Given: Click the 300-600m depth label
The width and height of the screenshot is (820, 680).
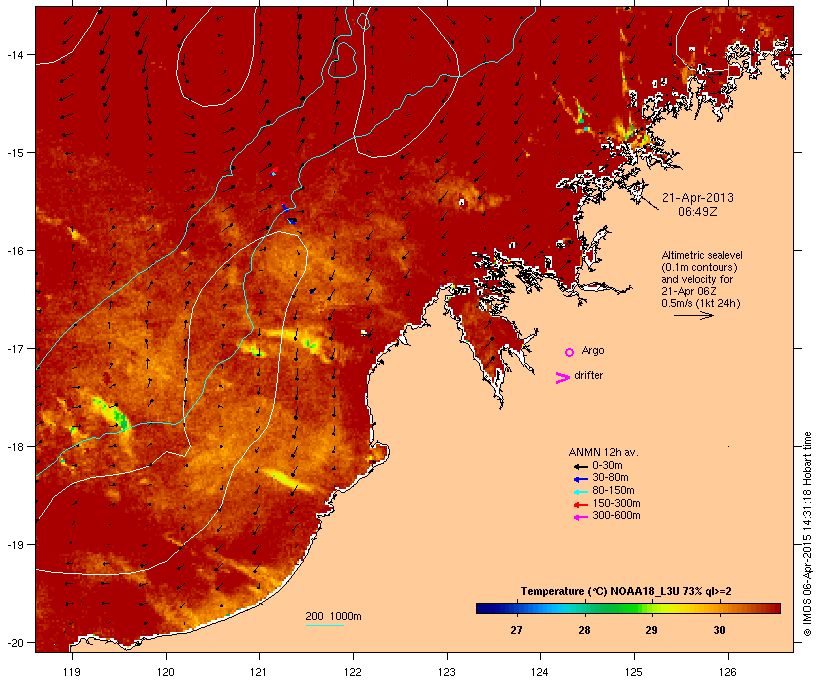Looking at the screenshot, I should click(x=616, y=516).
